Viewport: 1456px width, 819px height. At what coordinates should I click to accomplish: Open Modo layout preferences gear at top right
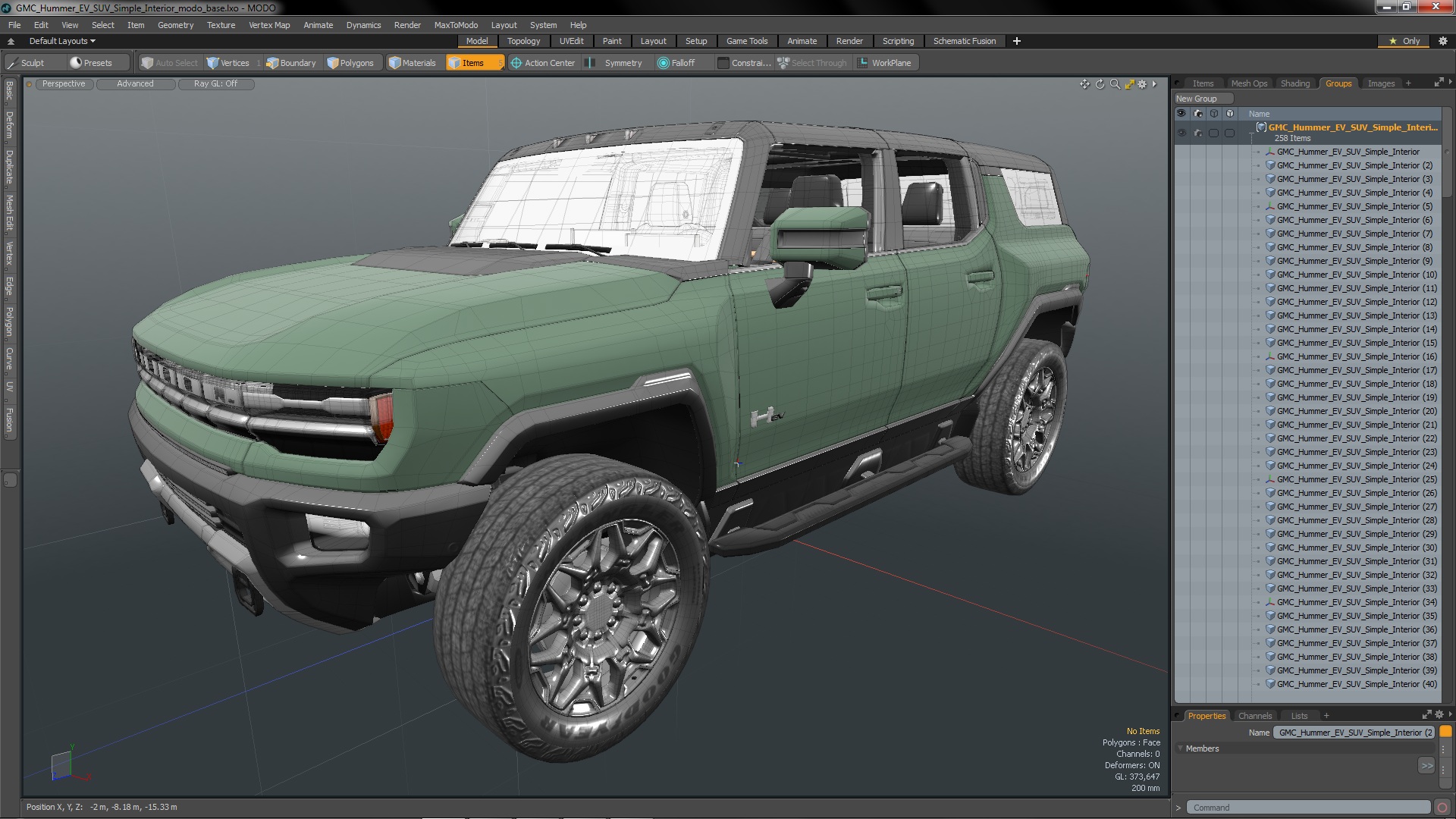click(x=1442, y=41)
